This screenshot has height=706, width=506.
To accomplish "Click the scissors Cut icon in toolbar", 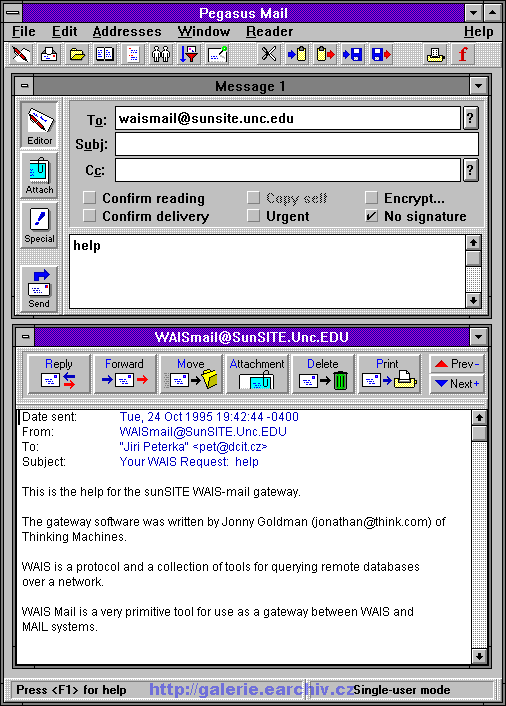I will tap(269, 54).
